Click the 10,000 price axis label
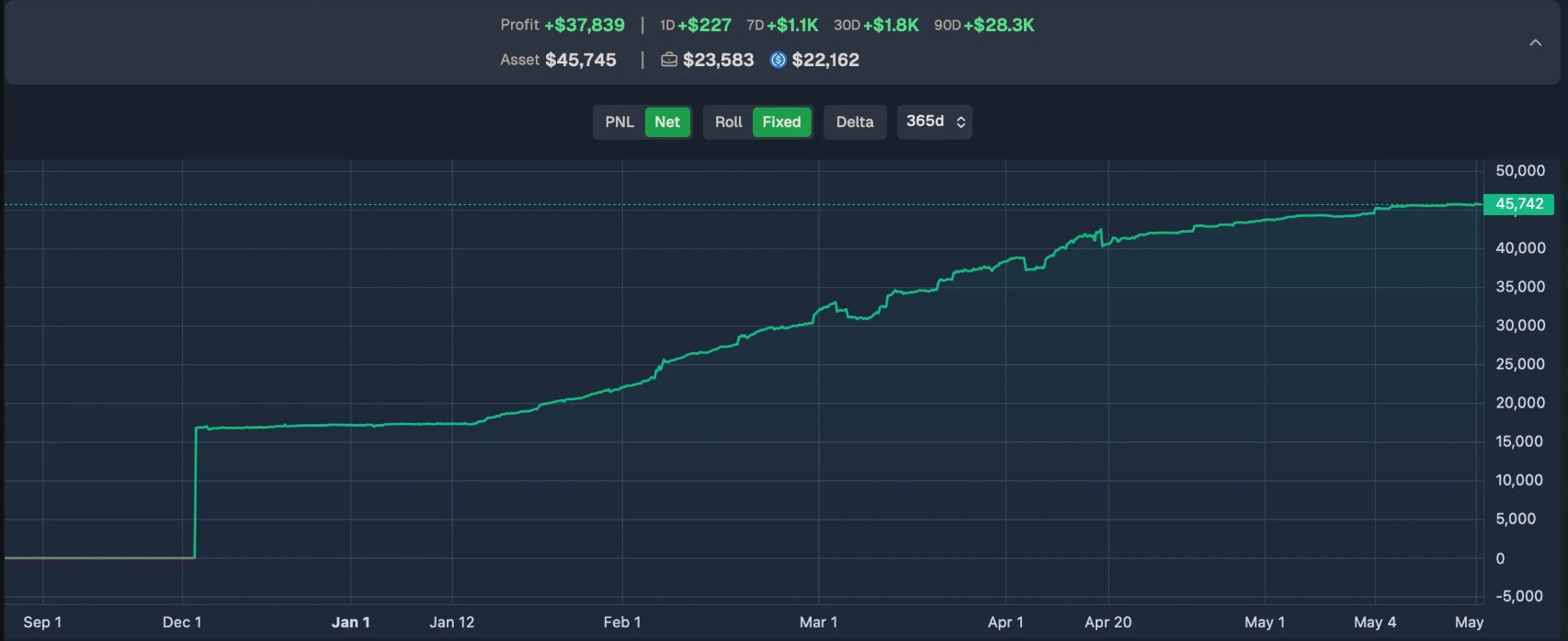Screen dimensions: 1568x641 1520,480
